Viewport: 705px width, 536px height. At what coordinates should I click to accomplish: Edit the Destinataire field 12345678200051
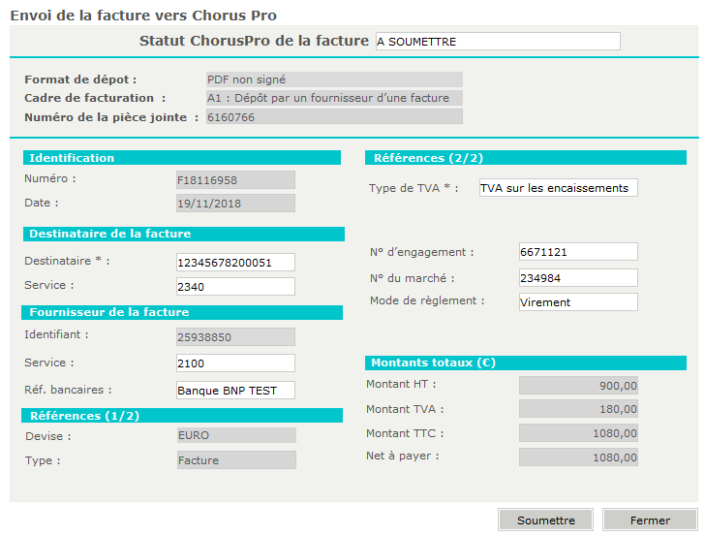click(x=235, y=262)
